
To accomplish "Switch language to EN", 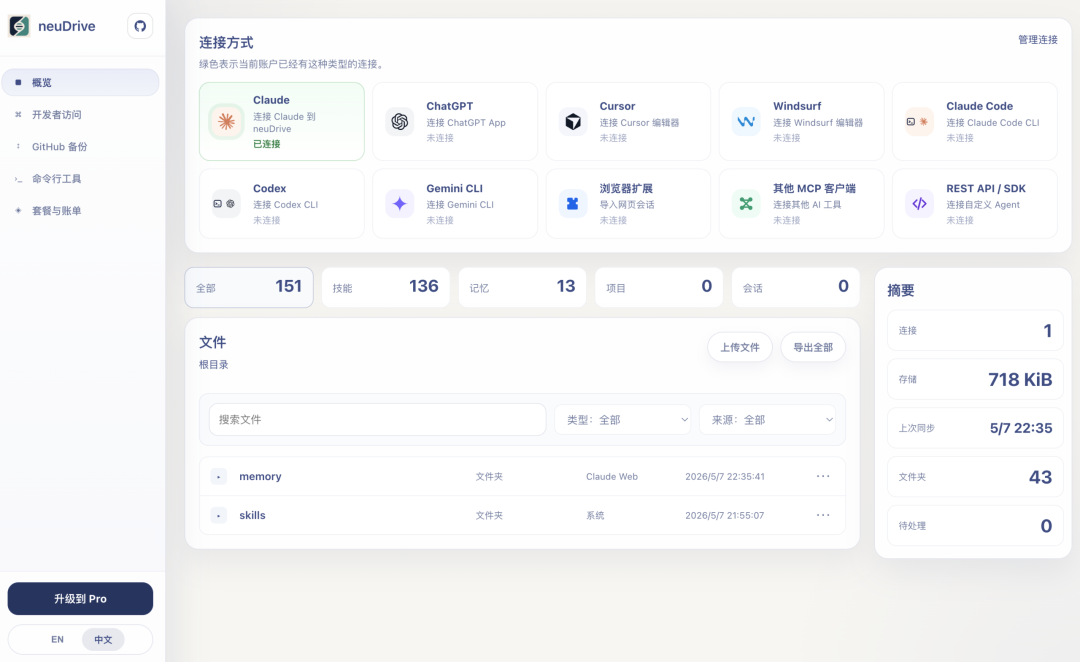I will [57, 639].
